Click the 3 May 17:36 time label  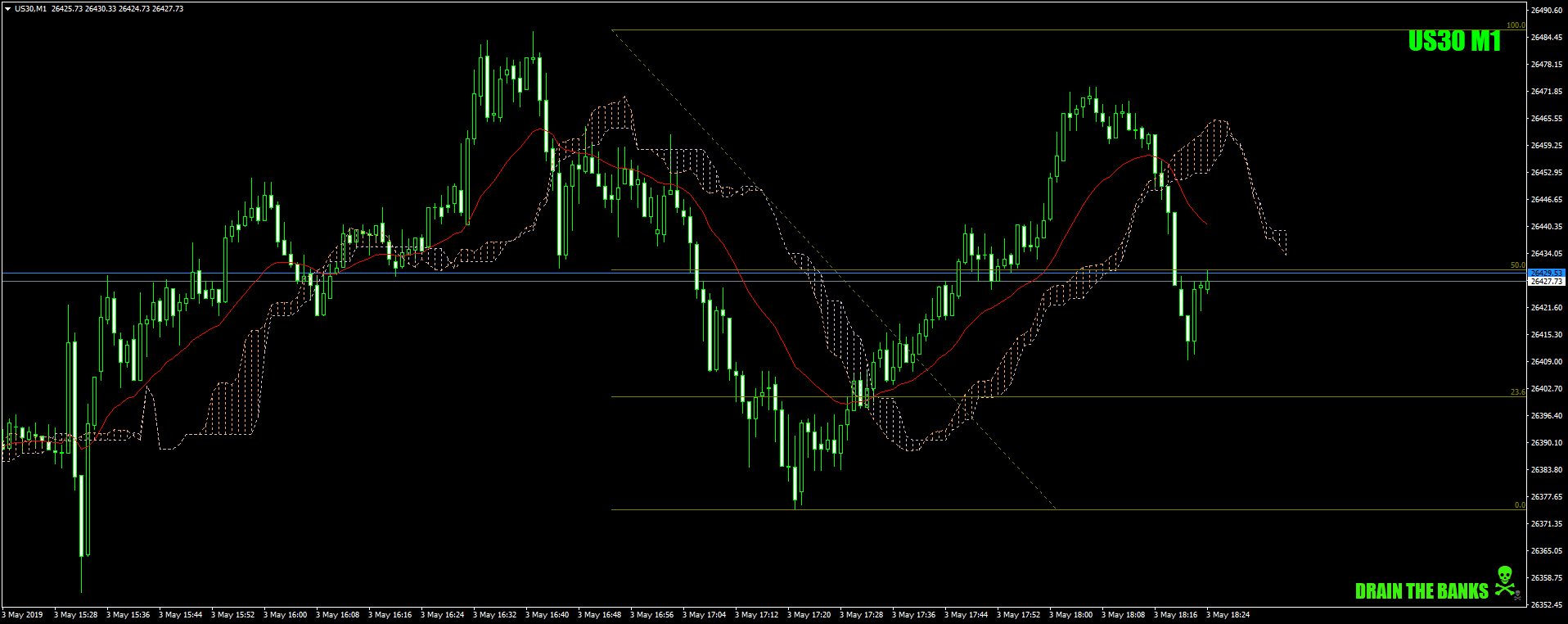tap(914, 615)
